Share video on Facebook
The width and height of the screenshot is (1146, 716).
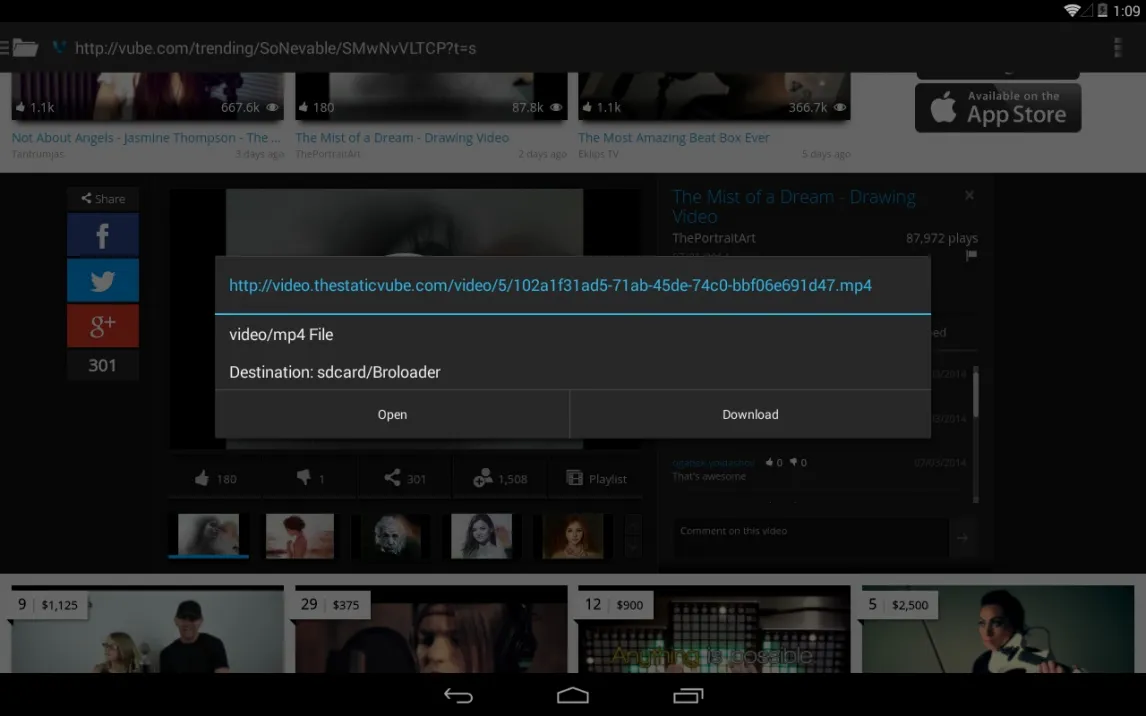pyautogui.click(x=103, y=236)
